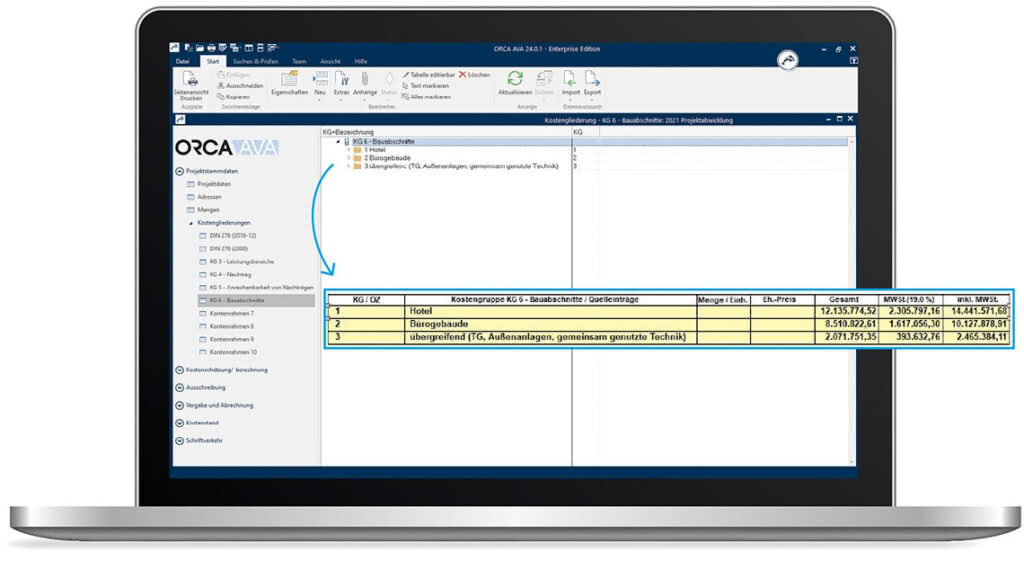The width and height of the screenshot is (1024, 569).
Task: Open Mengen in sidebar
Action: click(208, 210)
